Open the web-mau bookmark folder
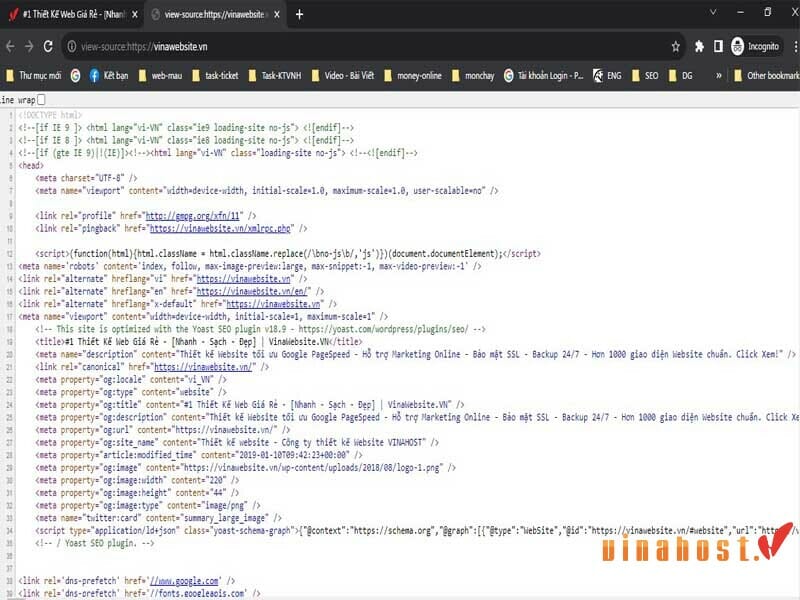This screenshot has width=800, height=600. tap(160, 76)
